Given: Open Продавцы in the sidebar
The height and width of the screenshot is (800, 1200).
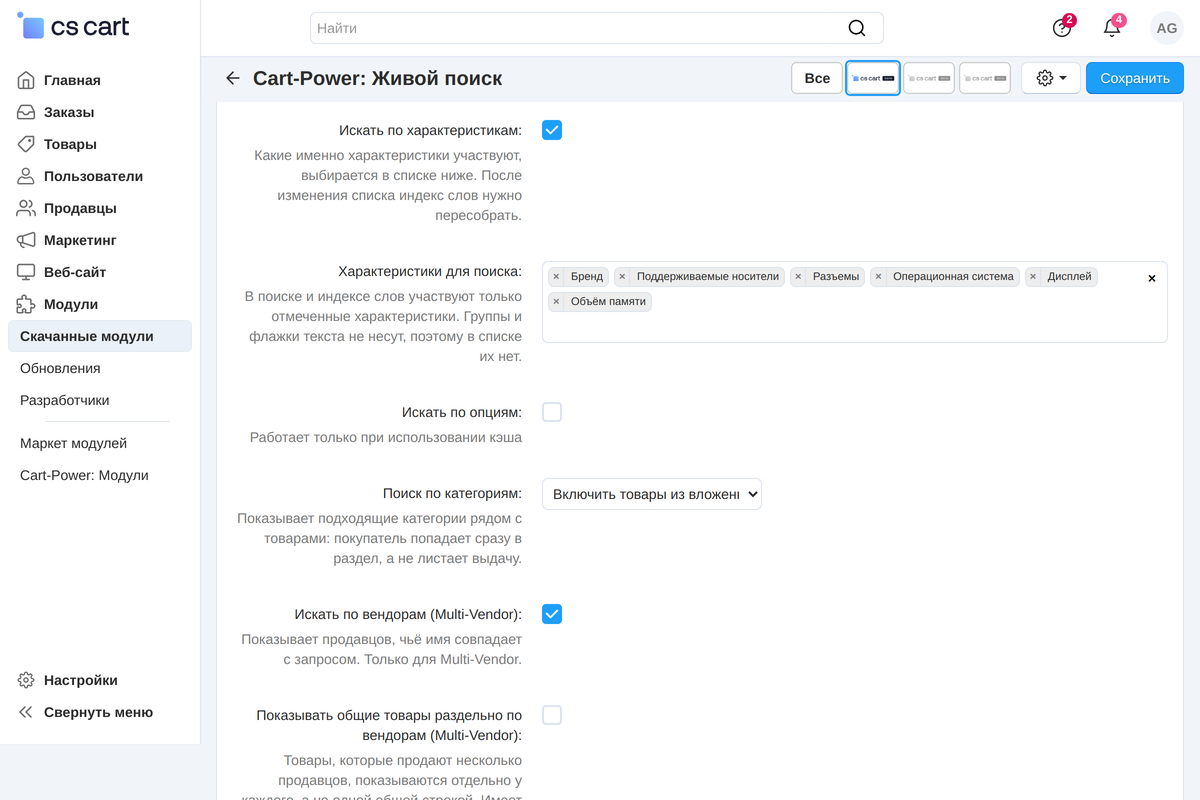Looking at the screenshot, I should click(x=80, y=208).
